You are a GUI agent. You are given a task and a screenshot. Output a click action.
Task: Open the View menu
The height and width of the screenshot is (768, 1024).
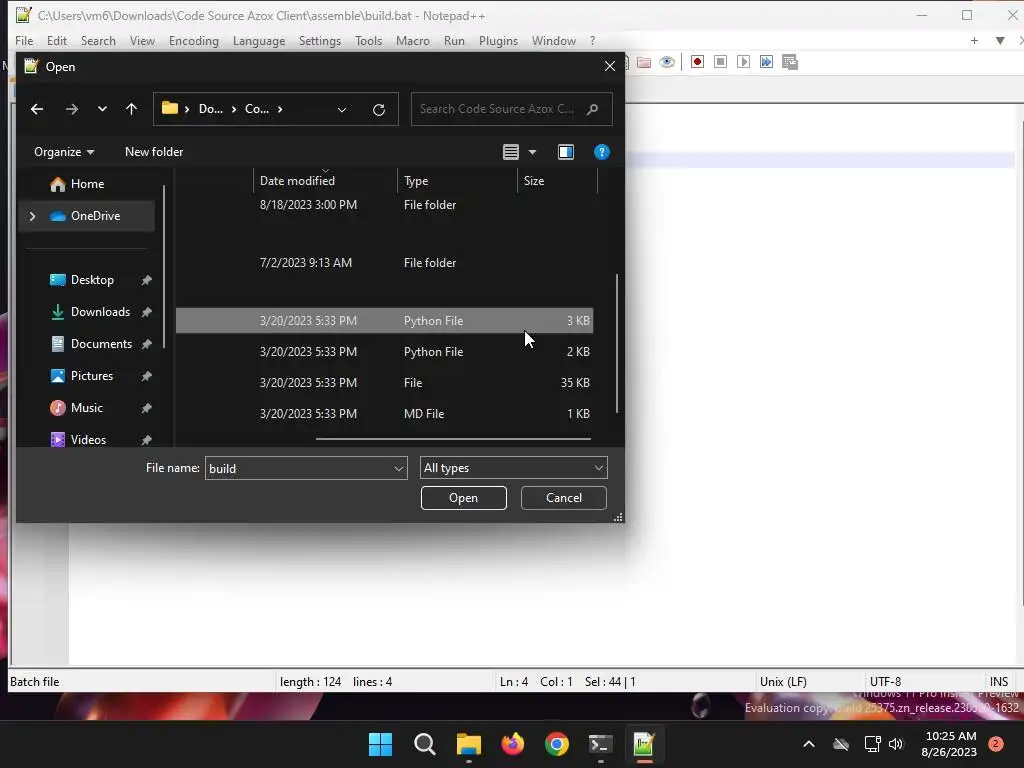click(142, 40)
